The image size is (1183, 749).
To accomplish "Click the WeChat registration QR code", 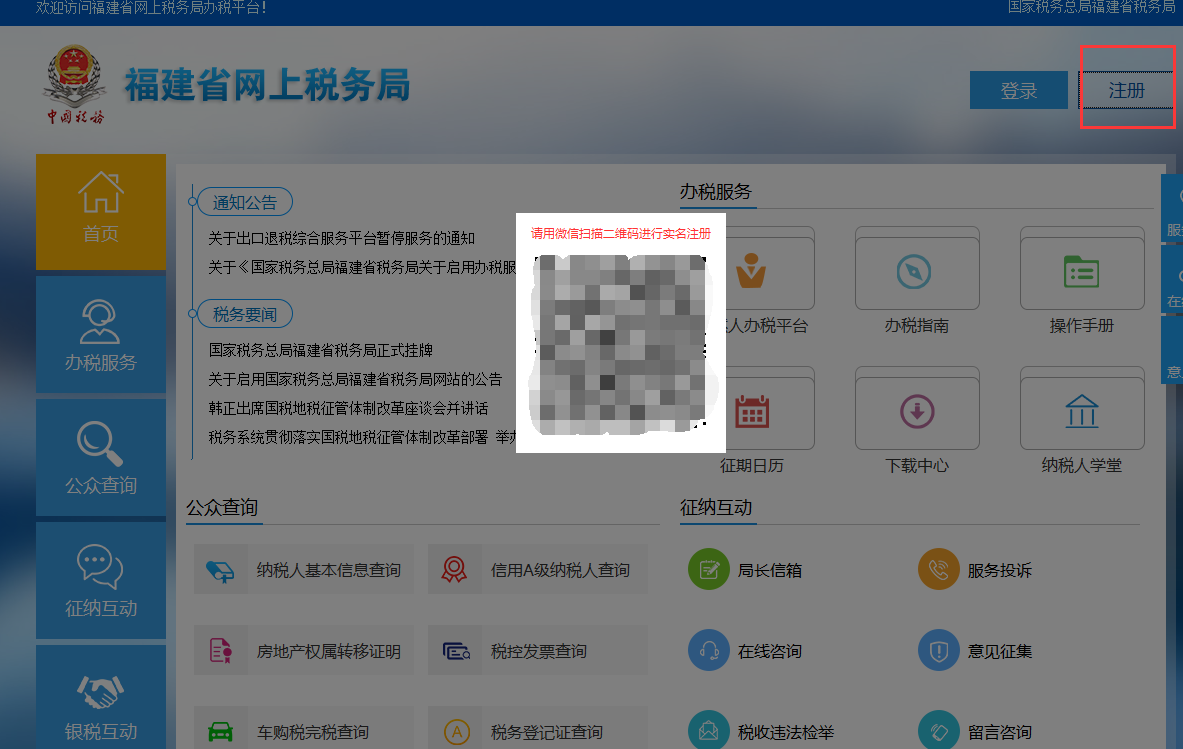I will coord(620,345).
